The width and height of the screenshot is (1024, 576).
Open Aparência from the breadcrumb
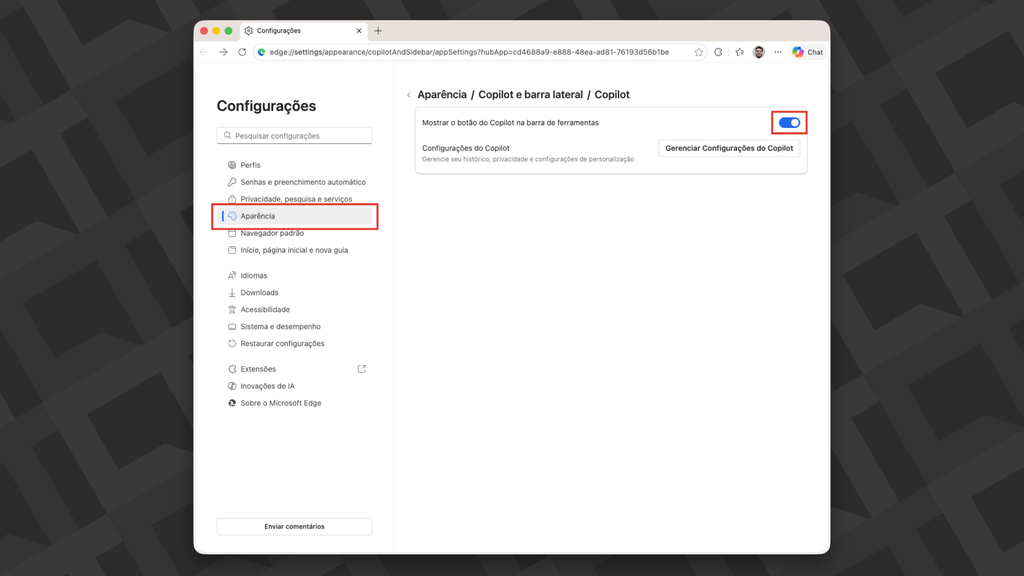pos(441,94)
